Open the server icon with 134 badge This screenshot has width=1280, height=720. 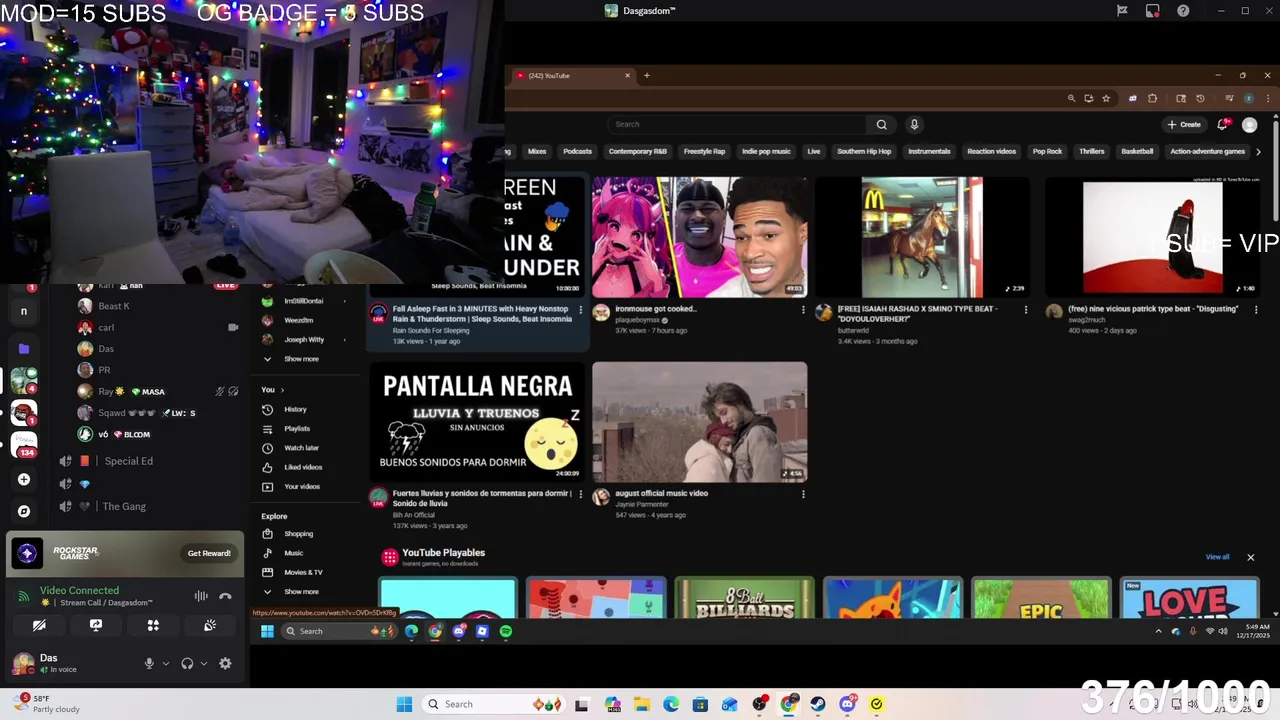(x=24, y=444)
